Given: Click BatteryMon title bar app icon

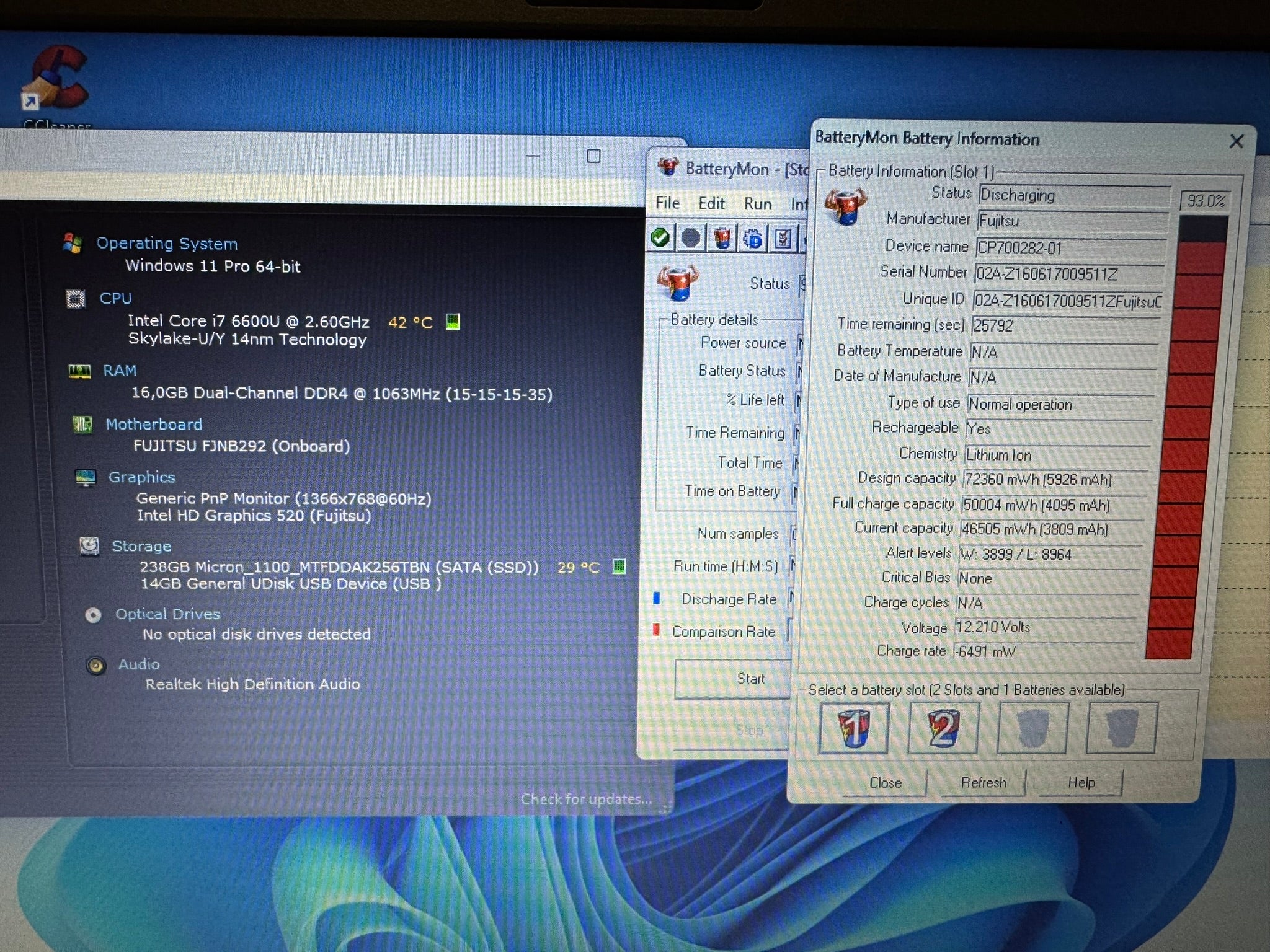Looking at the screenshot, I should [668, 167].
